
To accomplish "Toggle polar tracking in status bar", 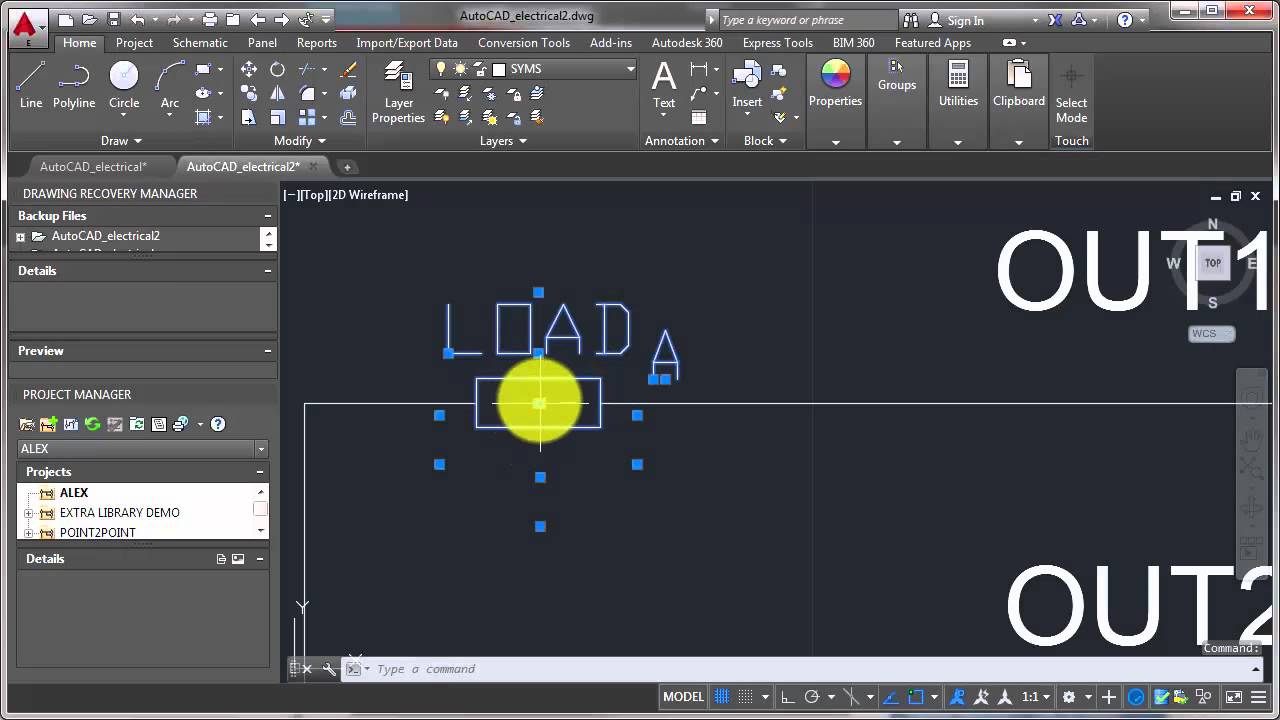I will click(x=812, y=697).
